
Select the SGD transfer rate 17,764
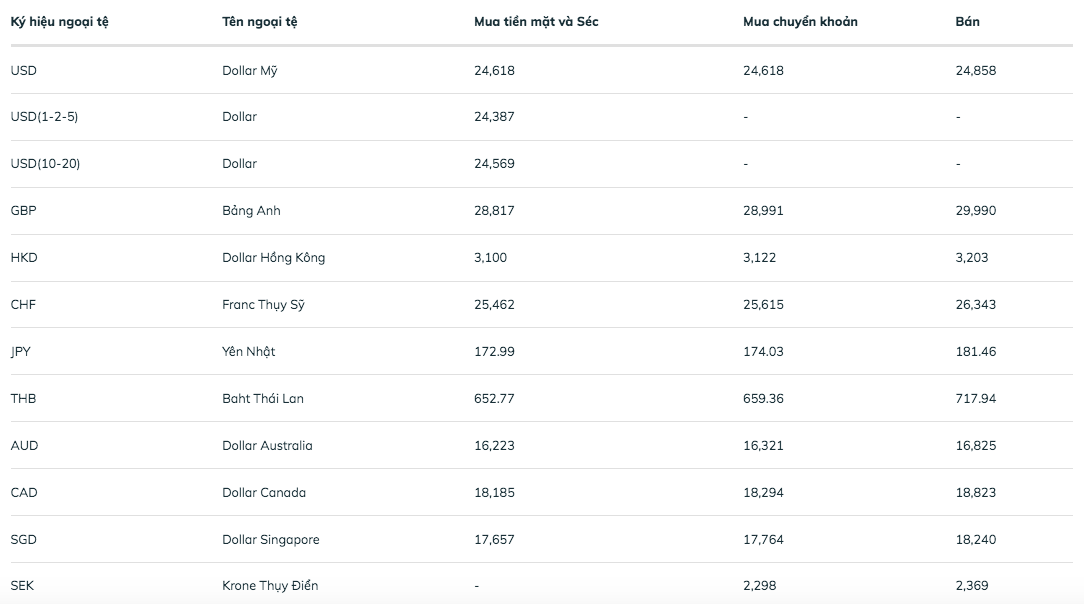(x=763, y=540)
